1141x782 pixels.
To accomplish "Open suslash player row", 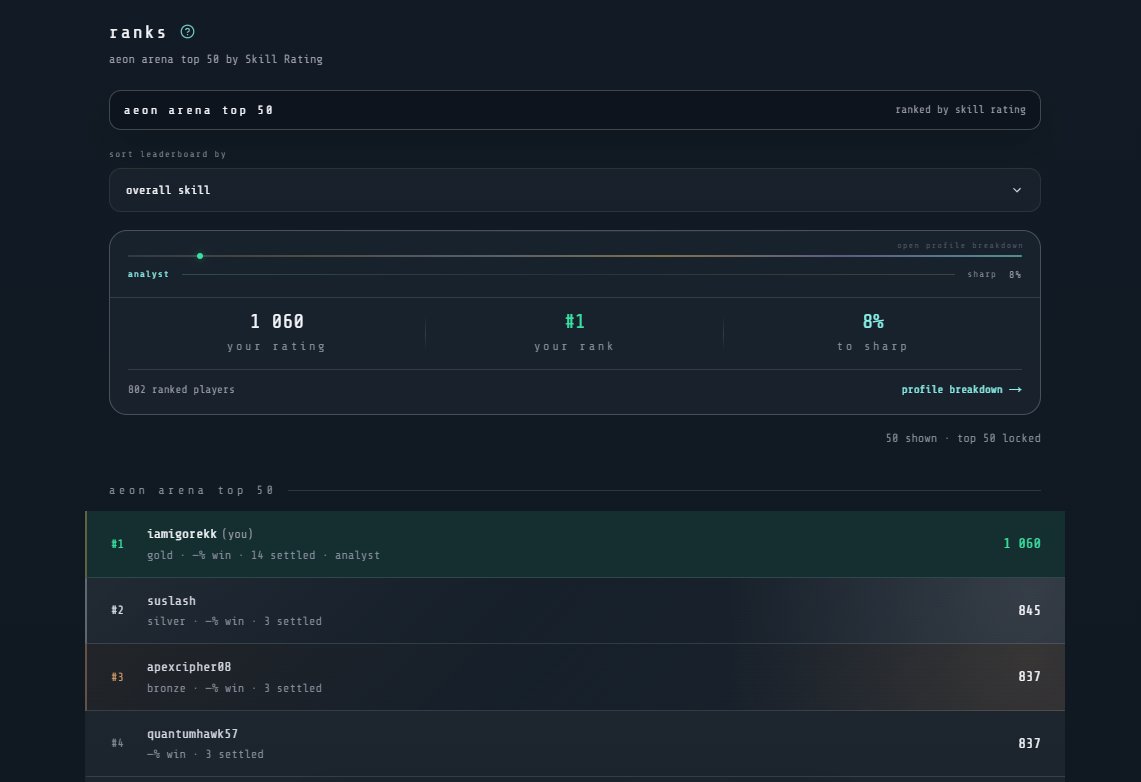I will (x=575, y=610).
